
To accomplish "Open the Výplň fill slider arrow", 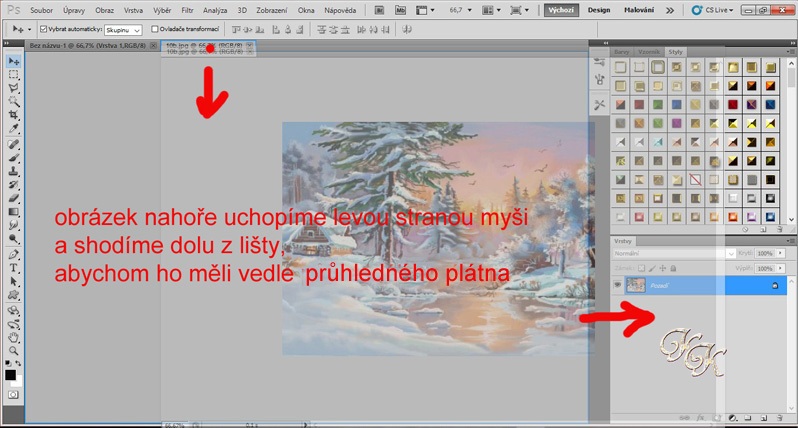I will (780, 268).
